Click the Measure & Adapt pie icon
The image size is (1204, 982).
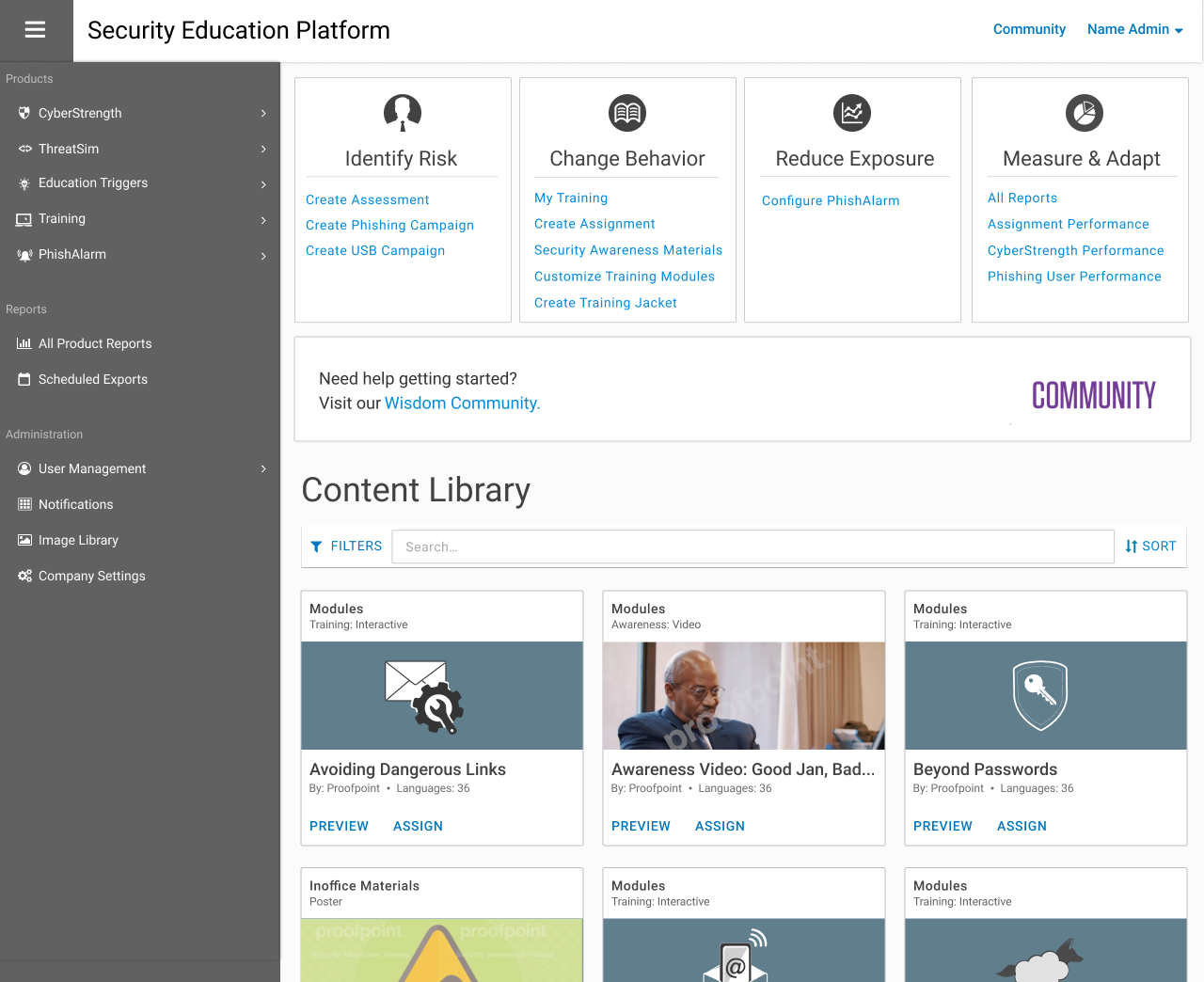1084,113
